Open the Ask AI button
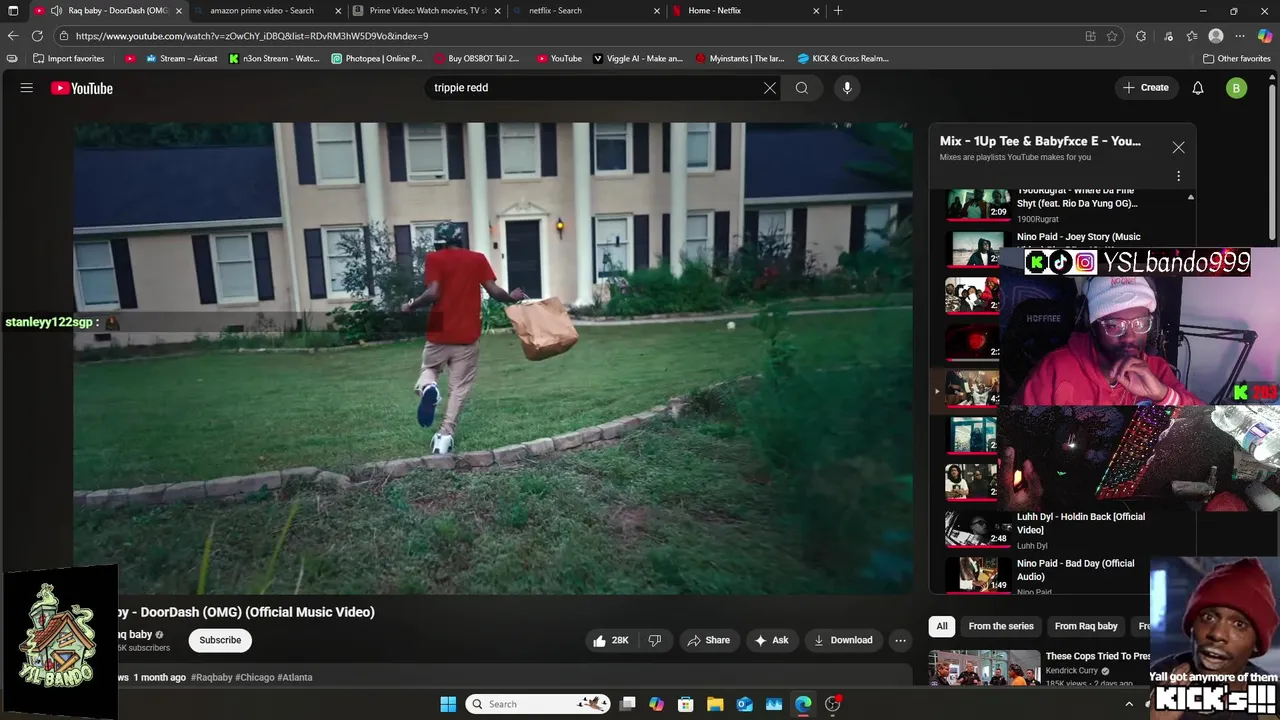 pos(771,640)
